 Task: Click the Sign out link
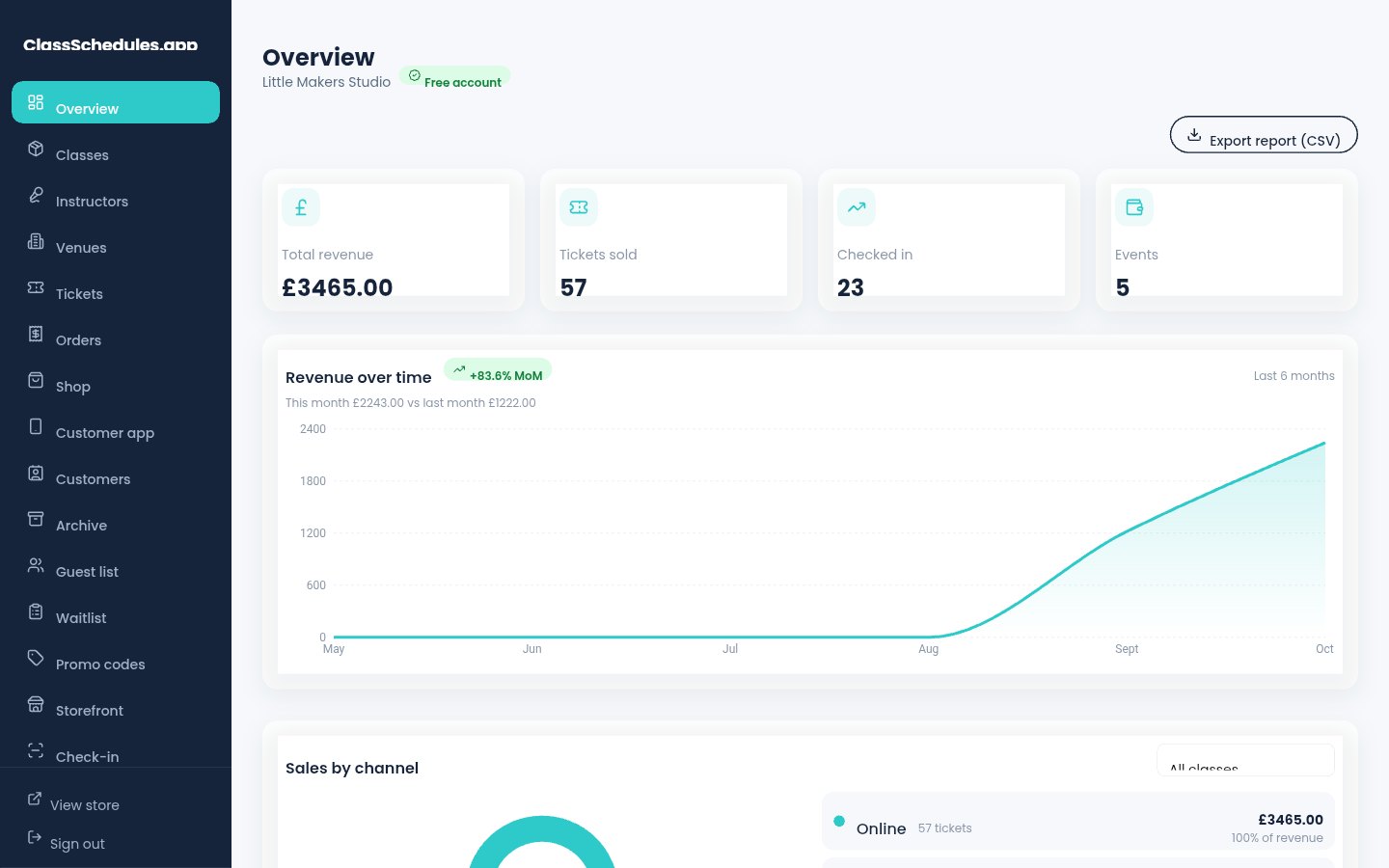coord(116,837)
